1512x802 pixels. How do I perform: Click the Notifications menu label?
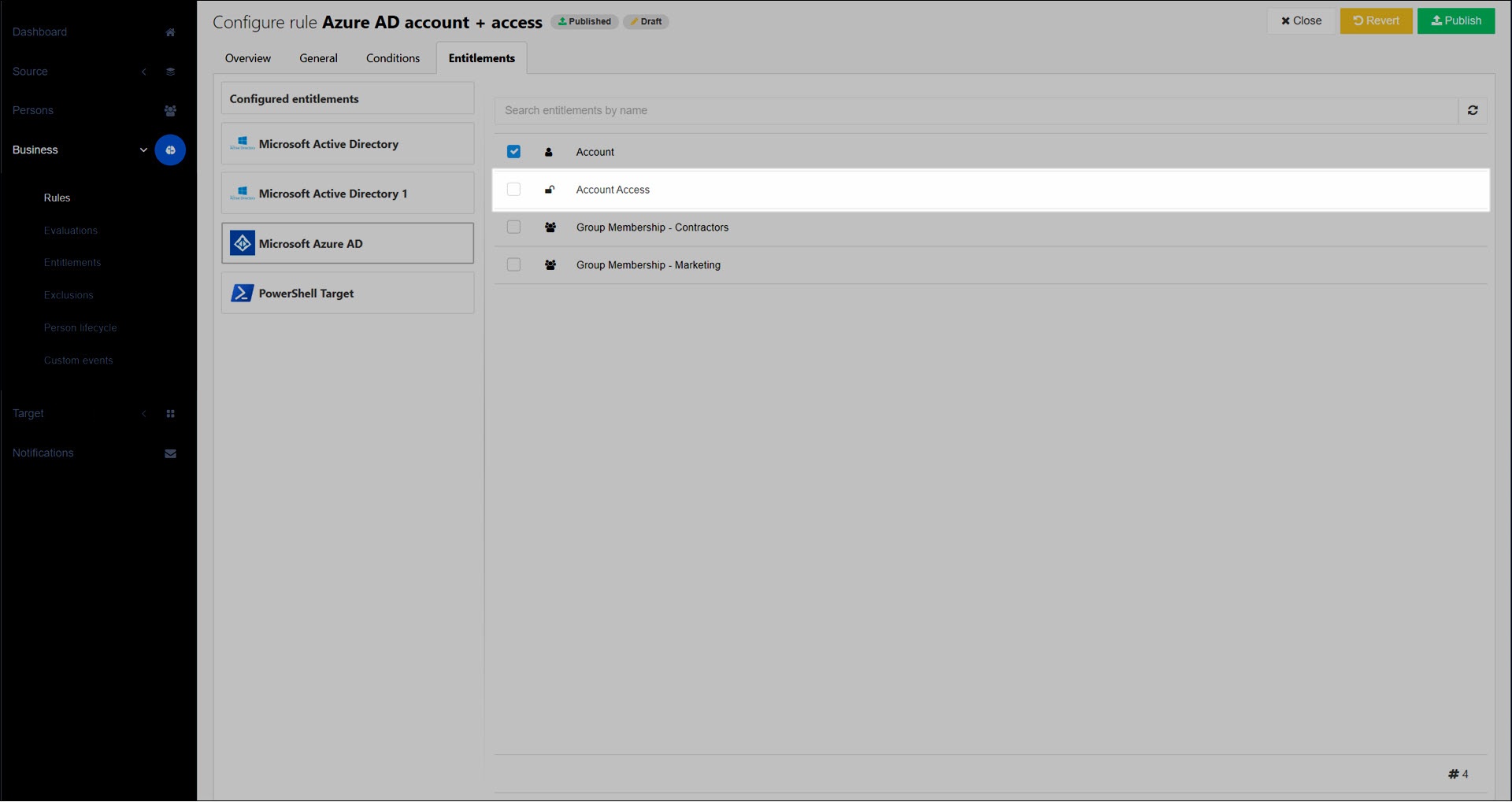(43, 453)
